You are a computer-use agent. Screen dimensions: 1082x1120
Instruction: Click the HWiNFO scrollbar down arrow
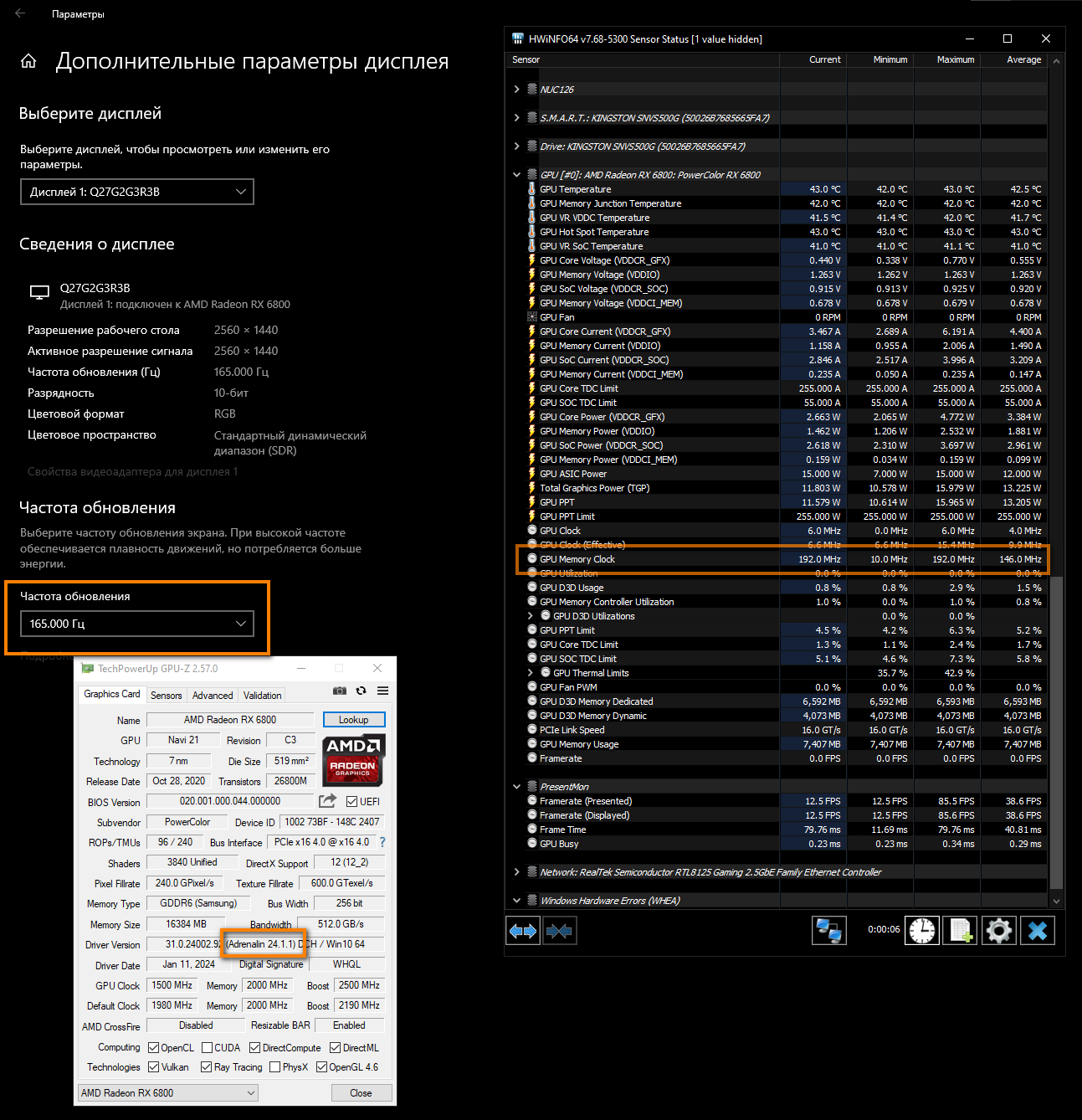1056,901
